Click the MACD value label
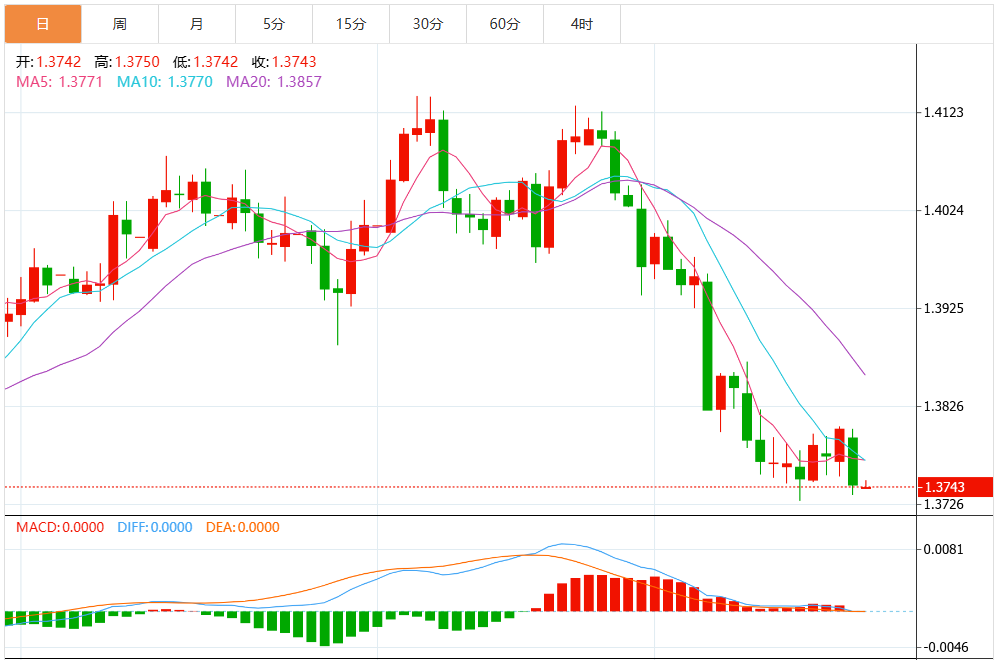Screen dimensions: 1002x660 coord(59,527)
